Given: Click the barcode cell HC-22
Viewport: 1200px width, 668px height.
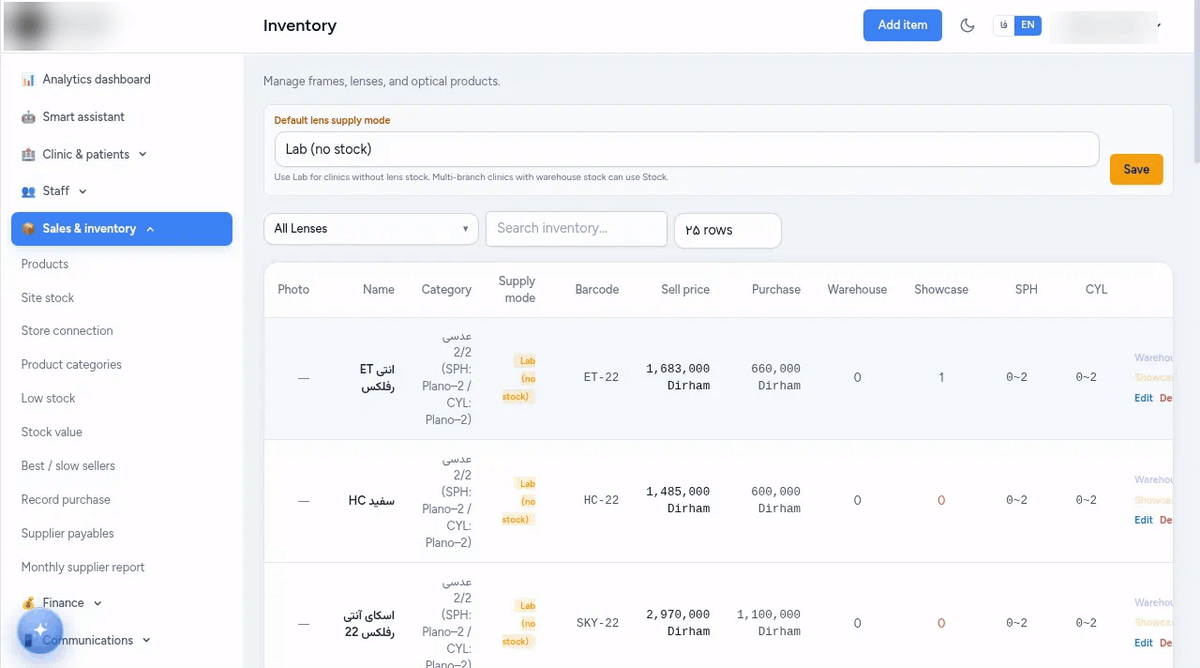Looking at the screenshot, I should (x=601, y=500).
